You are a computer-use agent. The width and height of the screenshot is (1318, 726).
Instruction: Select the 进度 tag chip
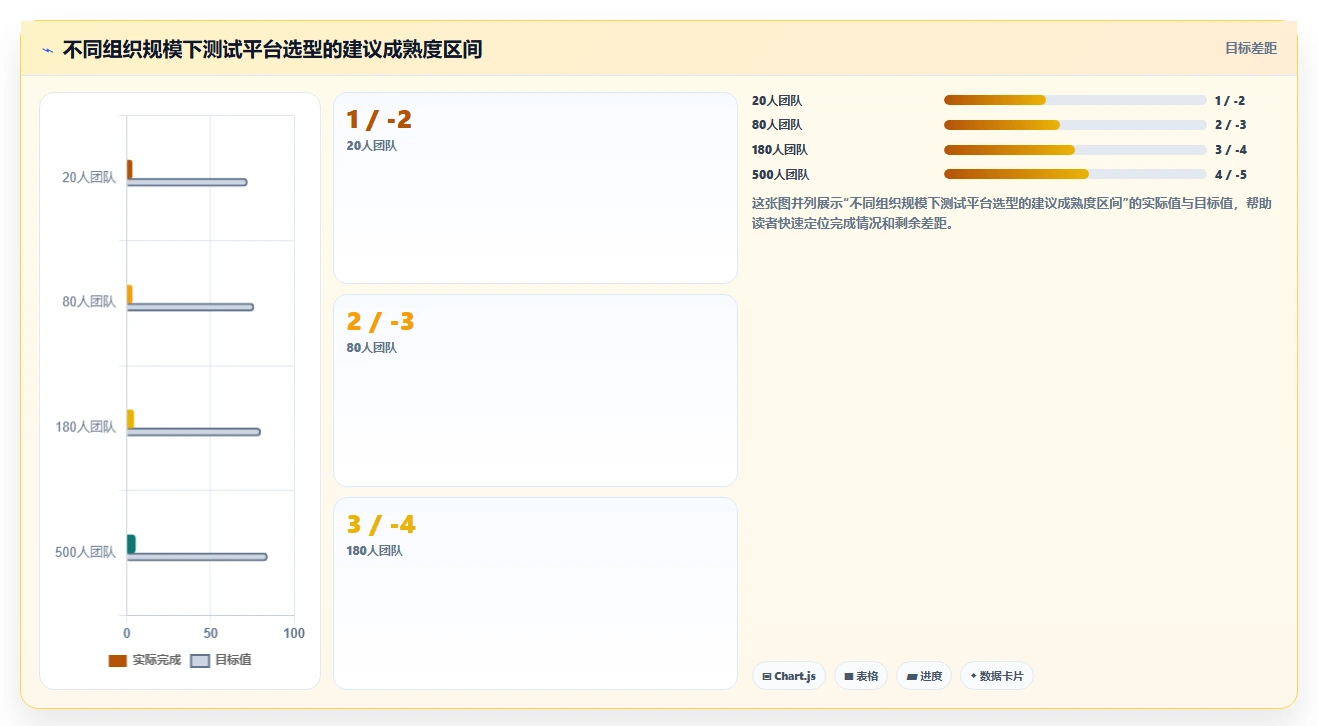[x=924, y=676]
